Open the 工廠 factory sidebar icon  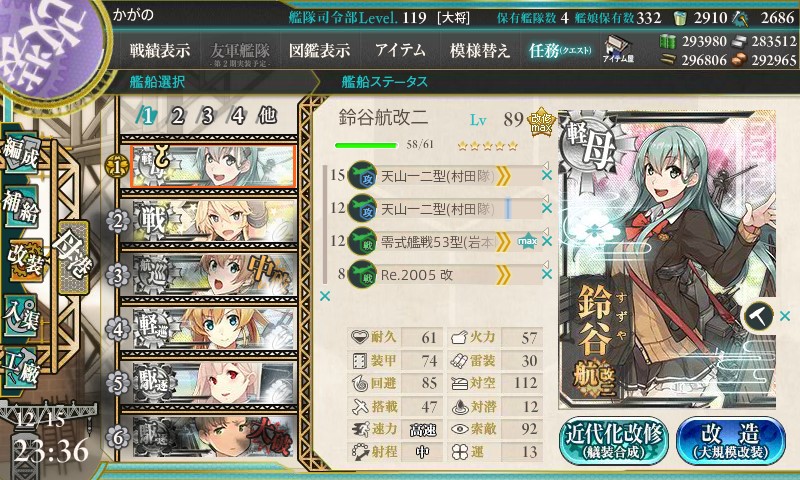(21, 368)
